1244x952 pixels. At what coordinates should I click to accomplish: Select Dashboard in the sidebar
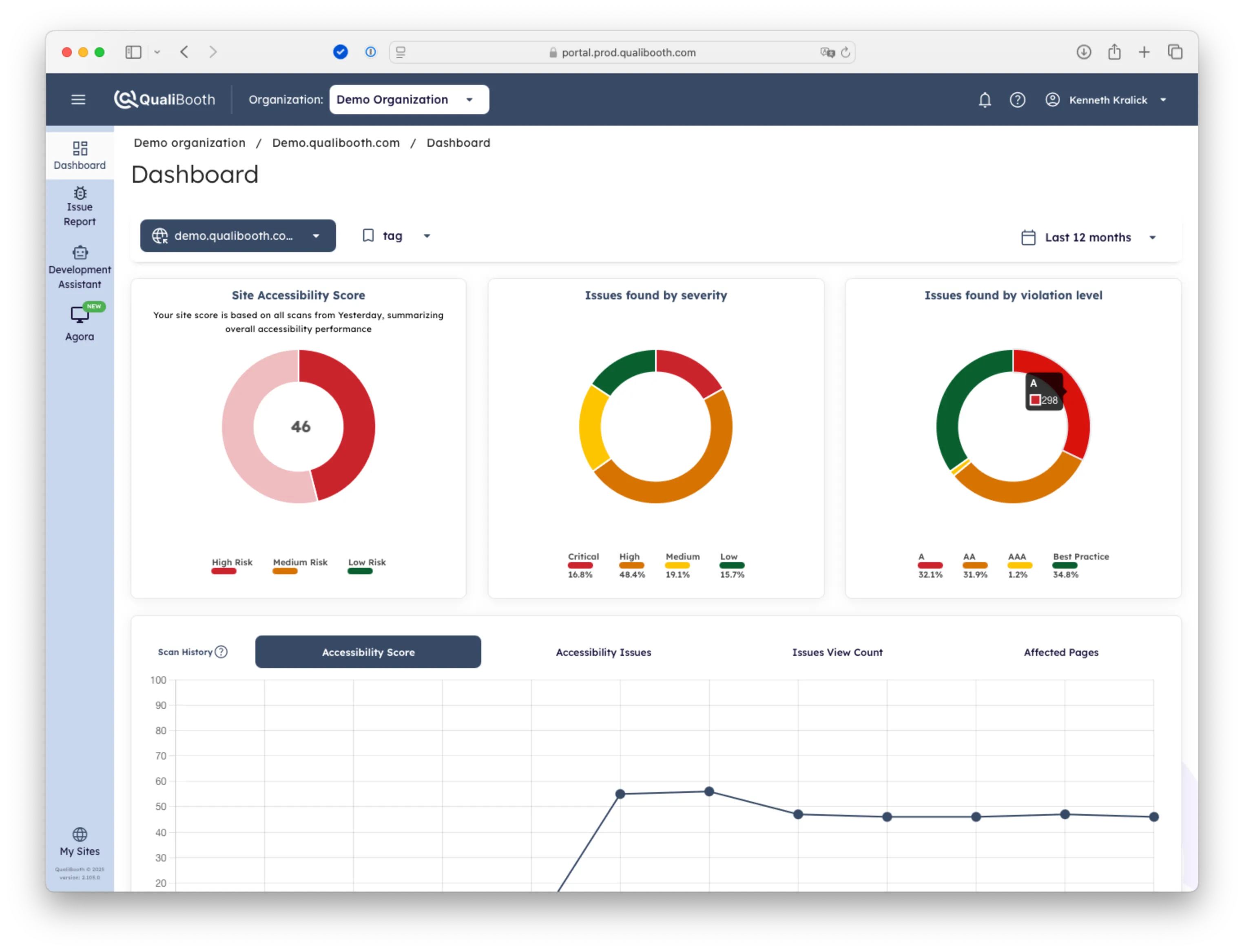(80, 156)
